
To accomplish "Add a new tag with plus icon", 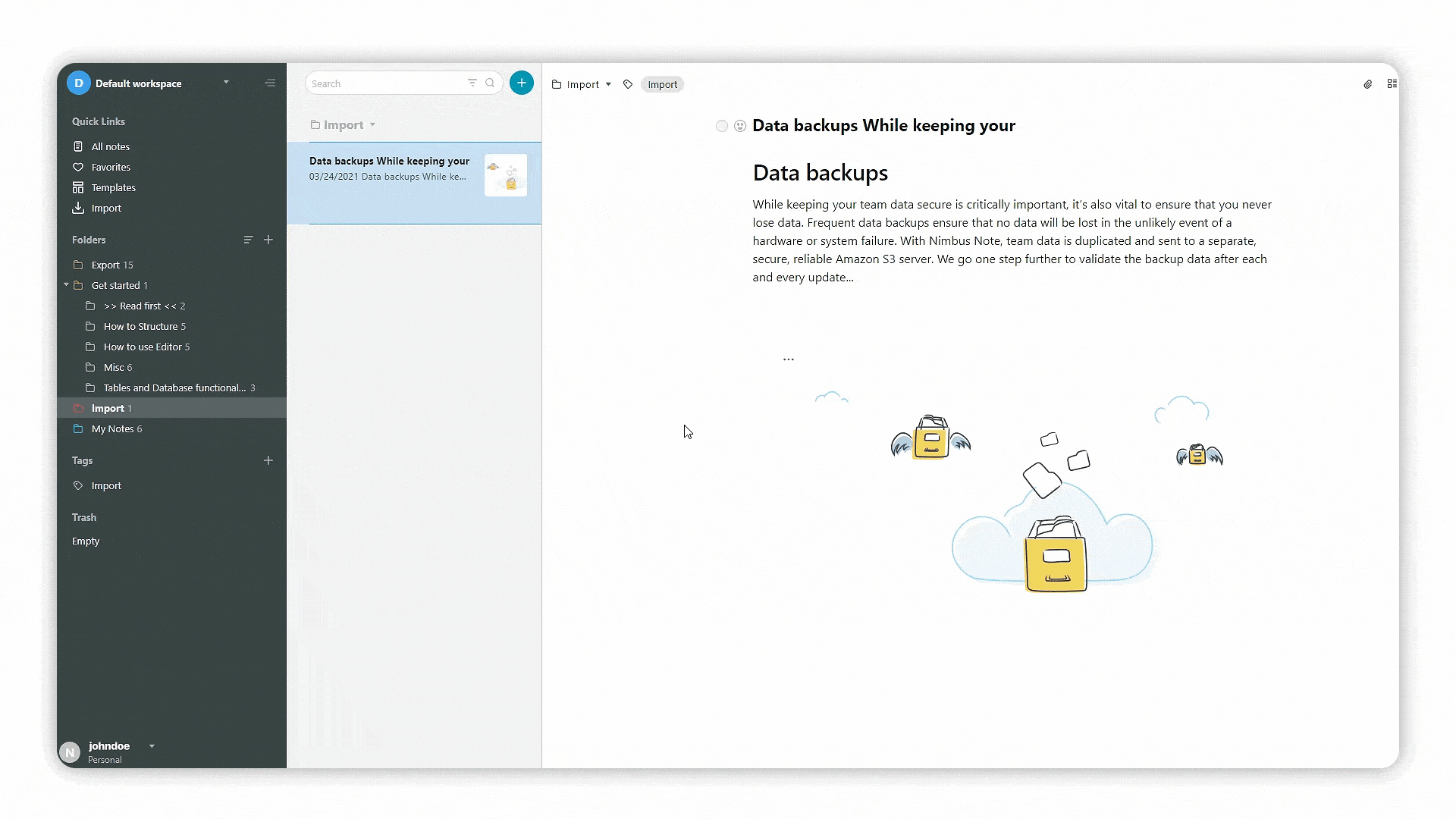I will coord(268,460).
